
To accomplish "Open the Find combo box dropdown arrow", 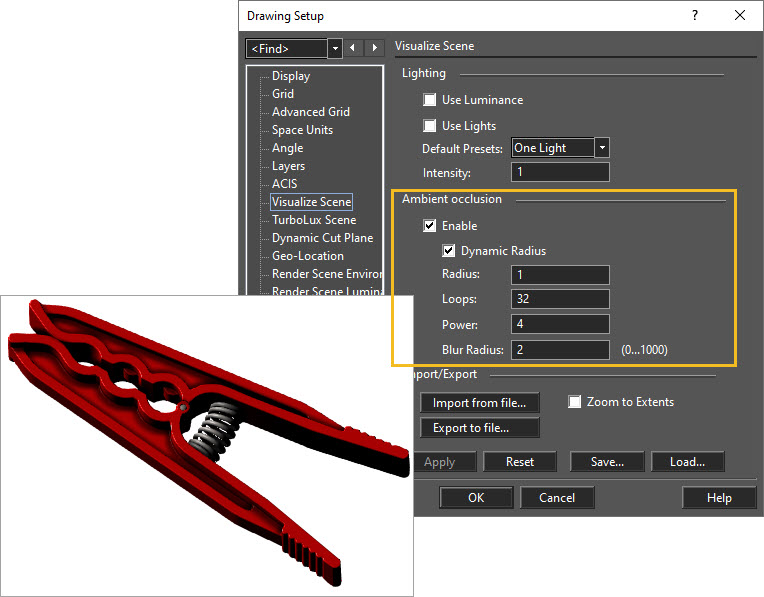I will pyautogui.click(x=335, y=48).
